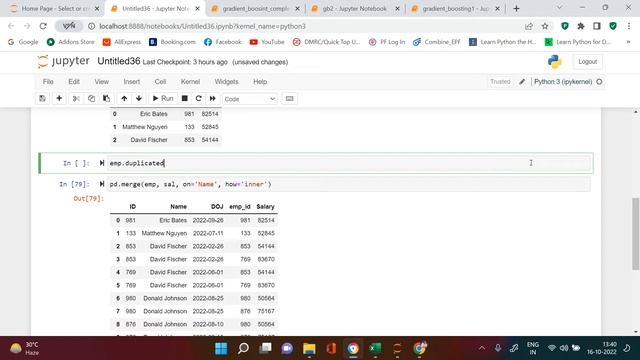640x360 pixels.
Task: Open the Kernel menu
Action: point(191,82)
